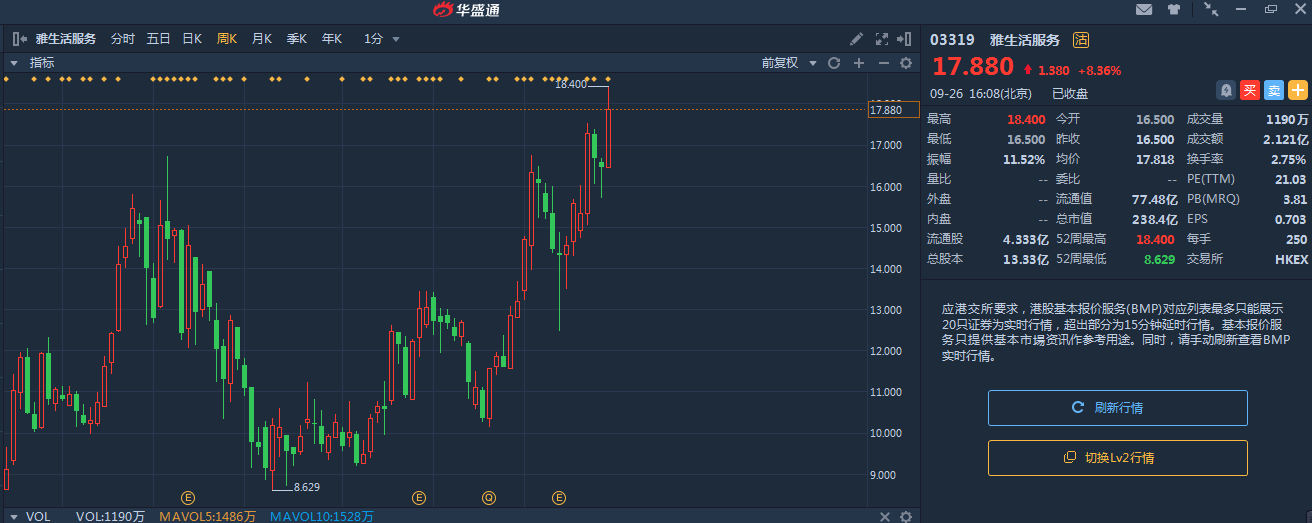
Task: Click the 切换Lv2行情 button
Action: tap(1117, 458)
